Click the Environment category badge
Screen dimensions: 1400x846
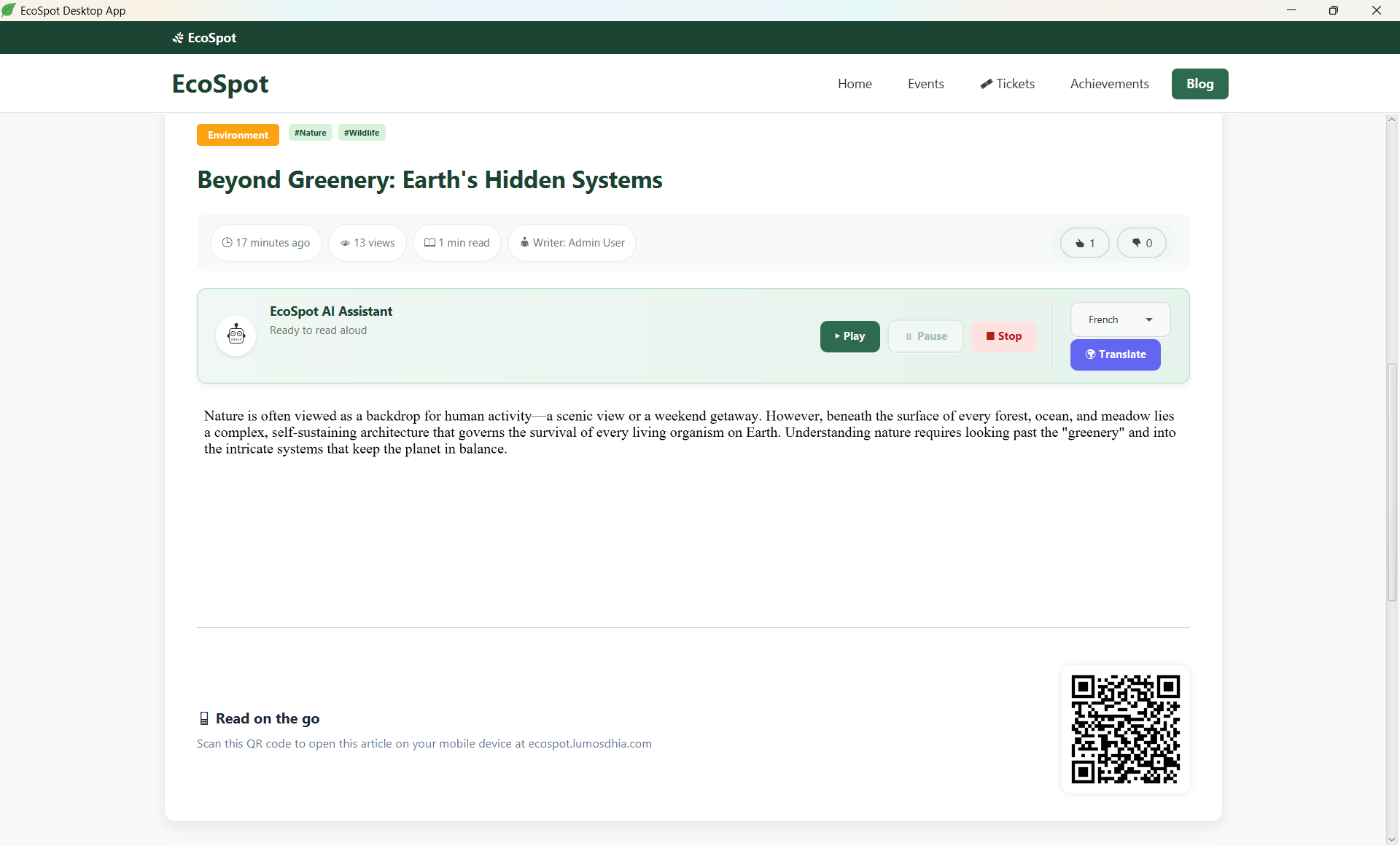tap(238, 135)
